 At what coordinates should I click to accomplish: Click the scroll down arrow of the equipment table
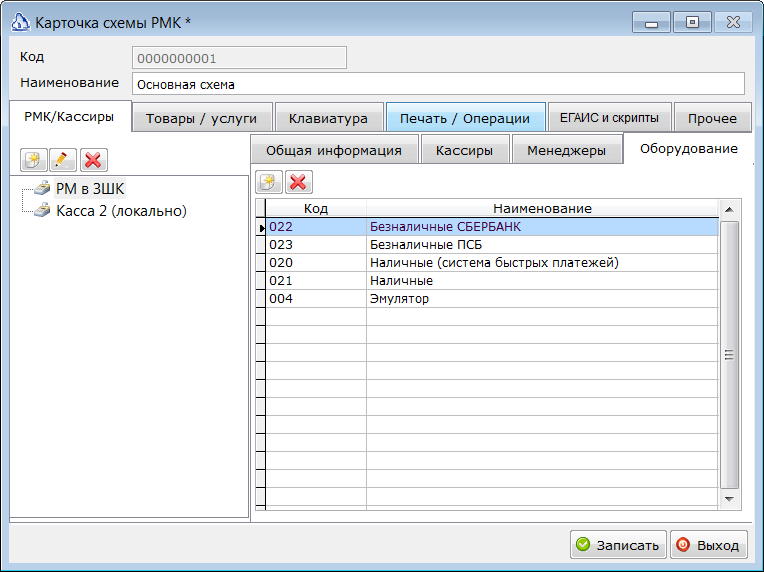tap(729, 499)
